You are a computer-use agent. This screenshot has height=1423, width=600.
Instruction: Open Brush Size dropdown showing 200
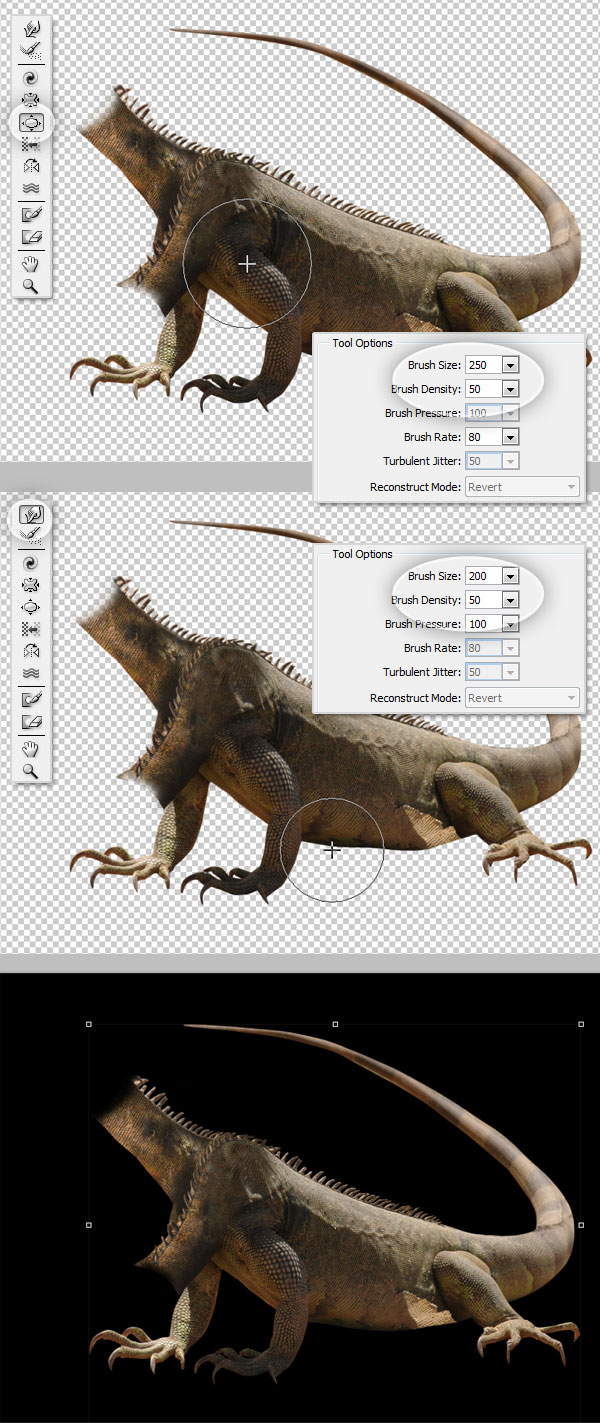coord(511,576)
